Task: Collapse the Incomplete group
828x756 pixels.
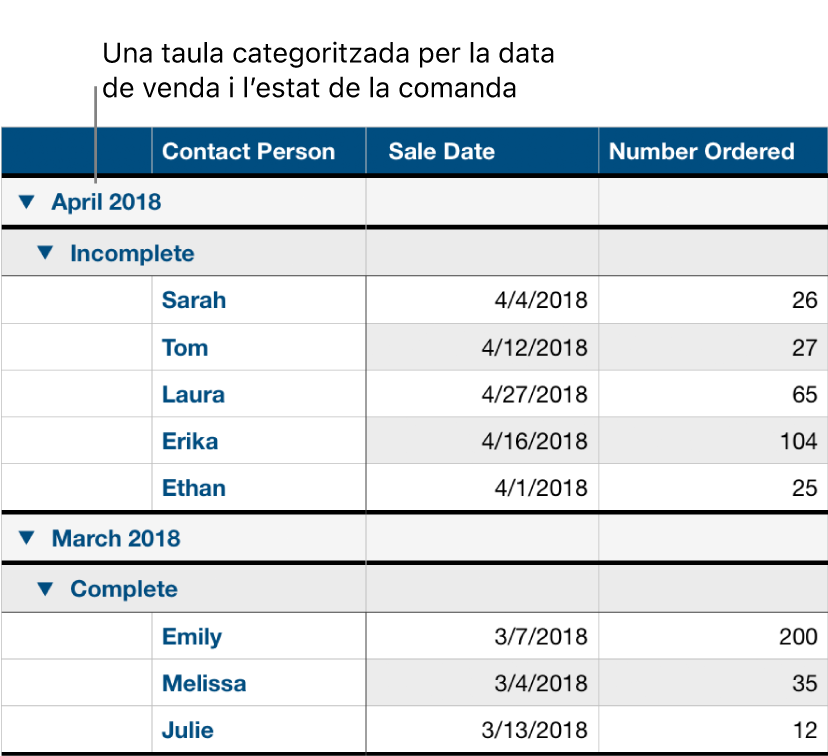Action: [44, 253]
